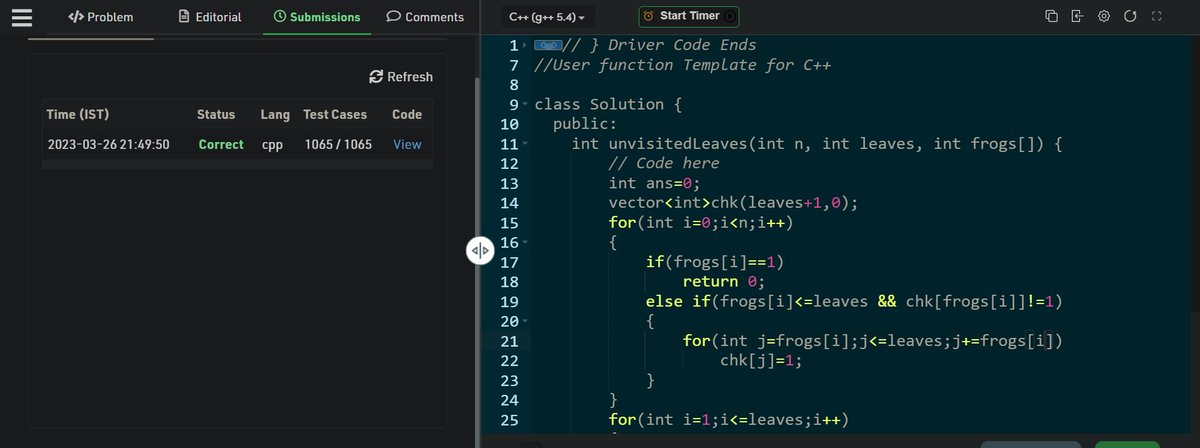Image resolution: width=1200 pixels, height=448 pixels.
Task: Click the 'return 0;' code line
Action: [724, 282]
